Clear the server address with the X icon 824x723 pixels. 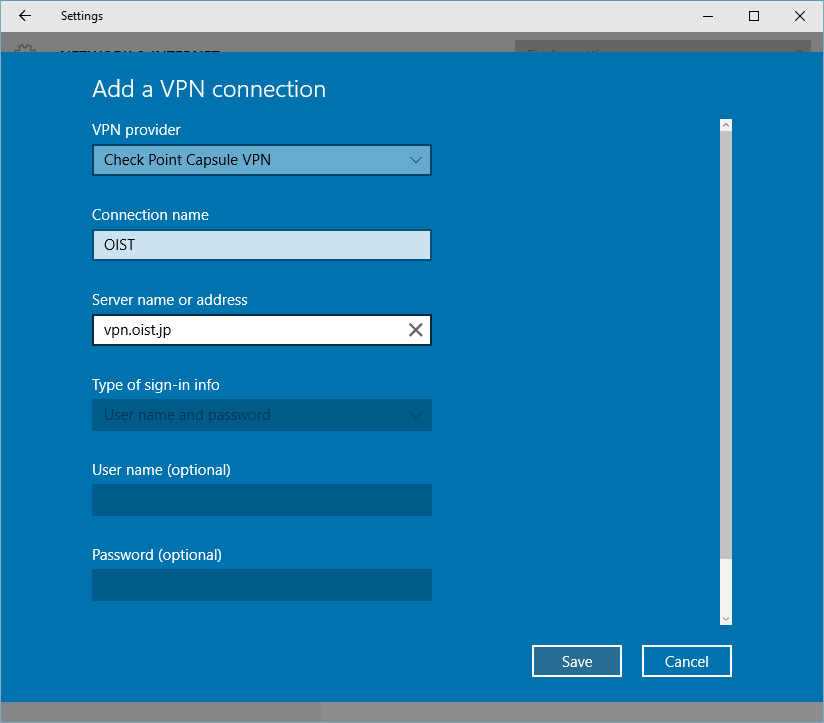tap(415, 330)
